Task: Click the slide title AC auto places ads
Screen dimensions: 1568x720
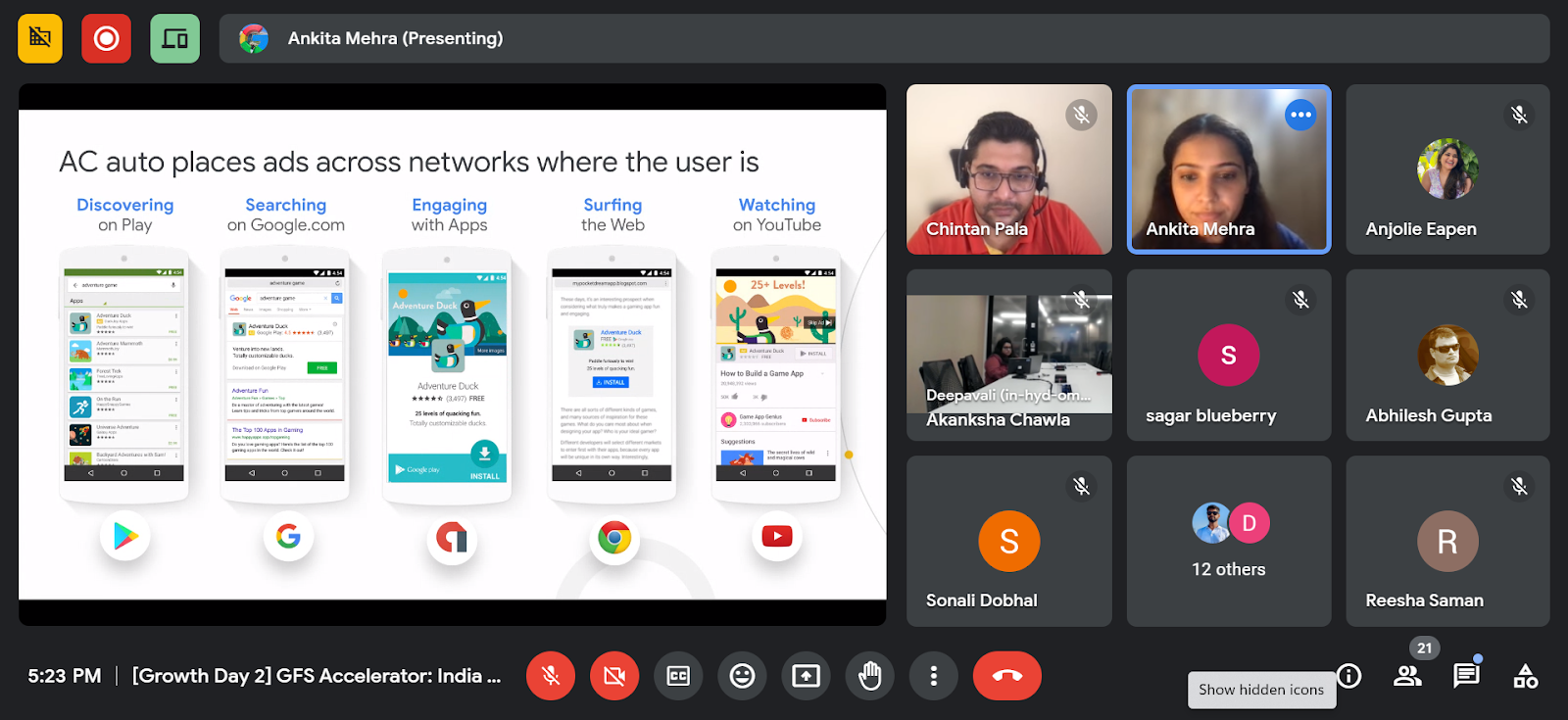Action: [x=409, y=162]
